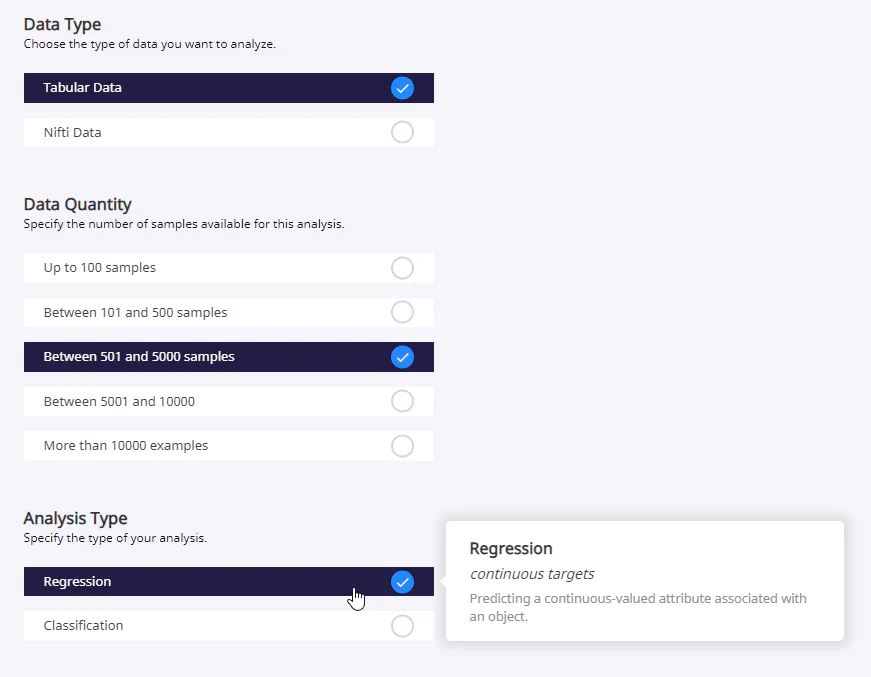Select the Nifti Data radio circle
The image size is (871, 677).
pos(402,132)
